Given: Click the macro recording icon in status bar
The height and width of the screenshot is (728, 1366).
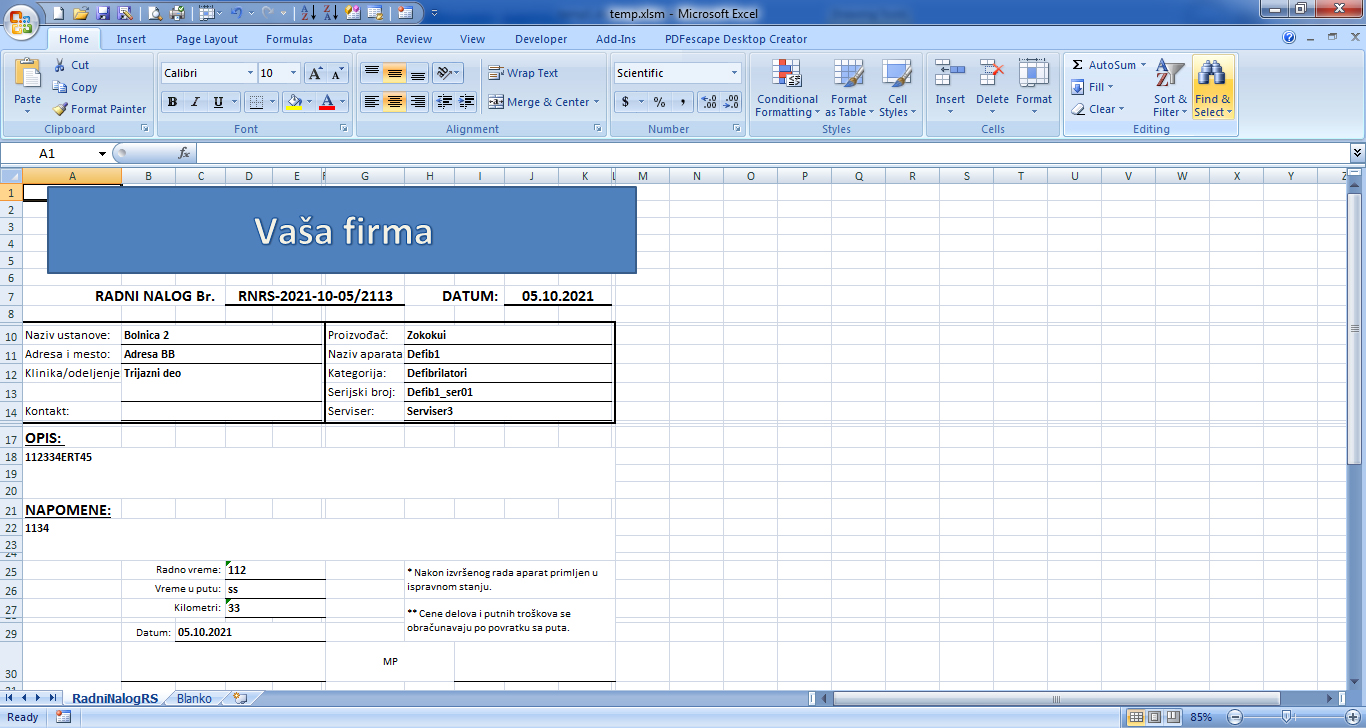Looking at the screenshot, I should pyautogui.click(x=63, y=717).
